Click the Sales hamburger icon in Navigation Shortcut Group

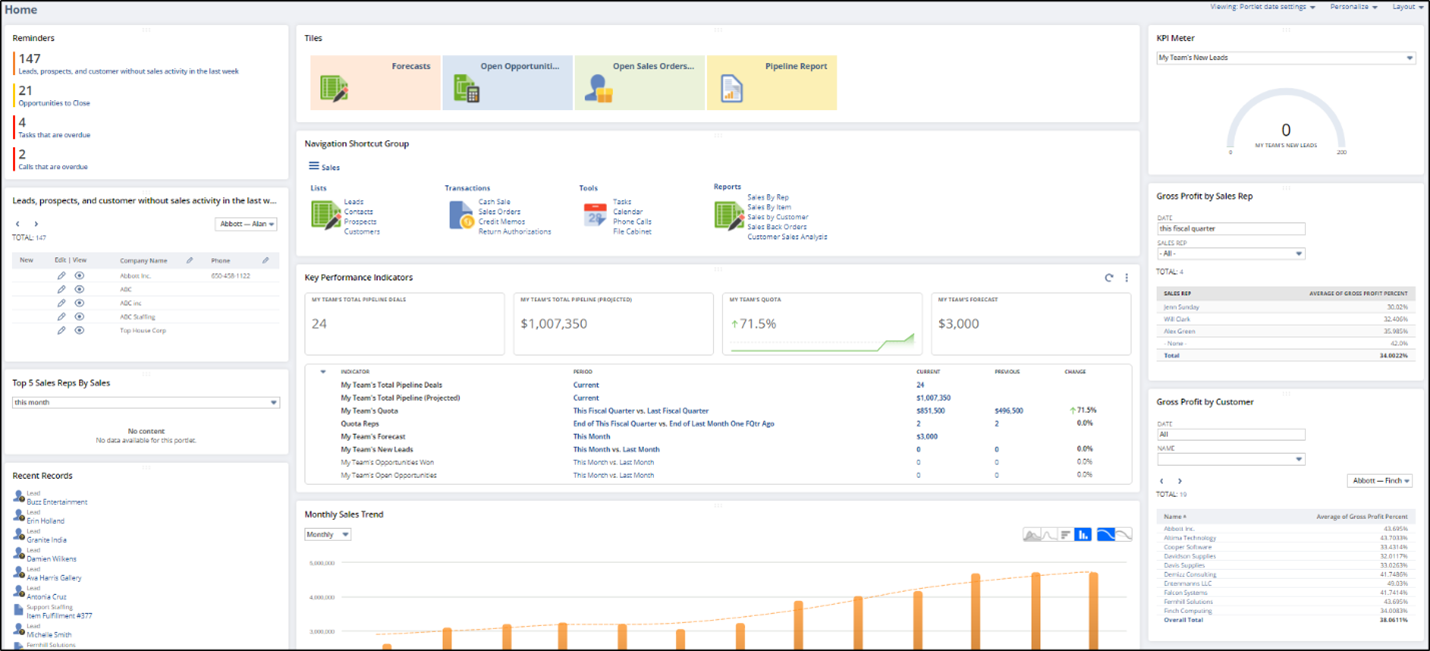(x=313, y=166)
